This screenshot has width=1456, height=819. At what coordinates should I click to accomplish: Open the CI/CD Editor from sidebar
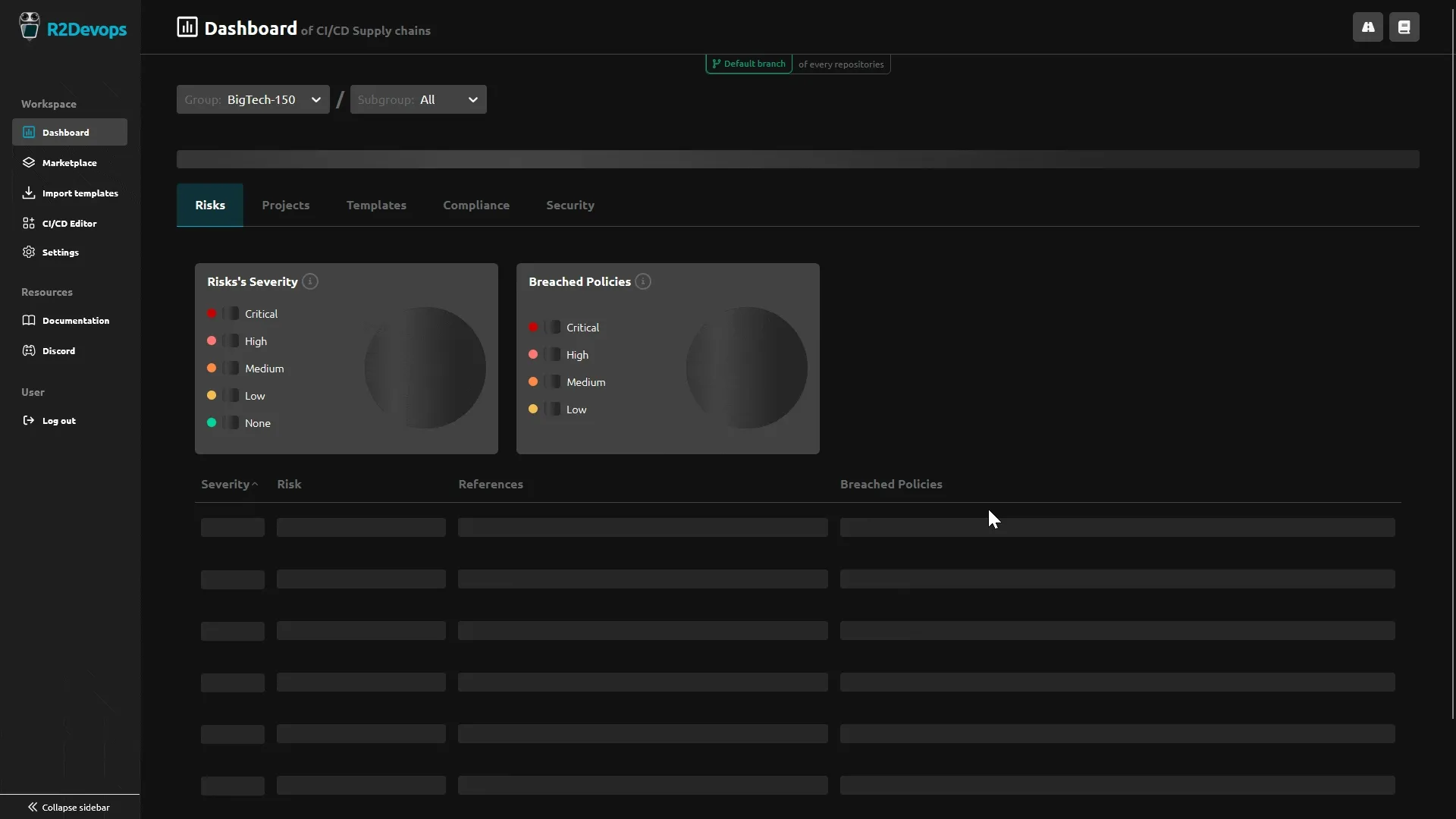70,222
